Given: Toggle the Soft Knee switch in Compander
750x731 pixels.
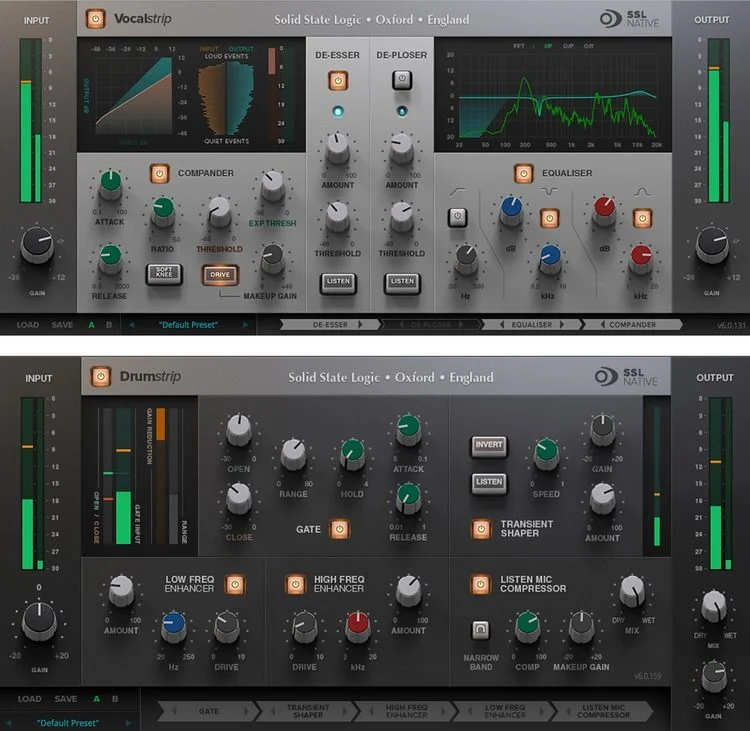Looking at the screenshot, I should pos(163,273).
